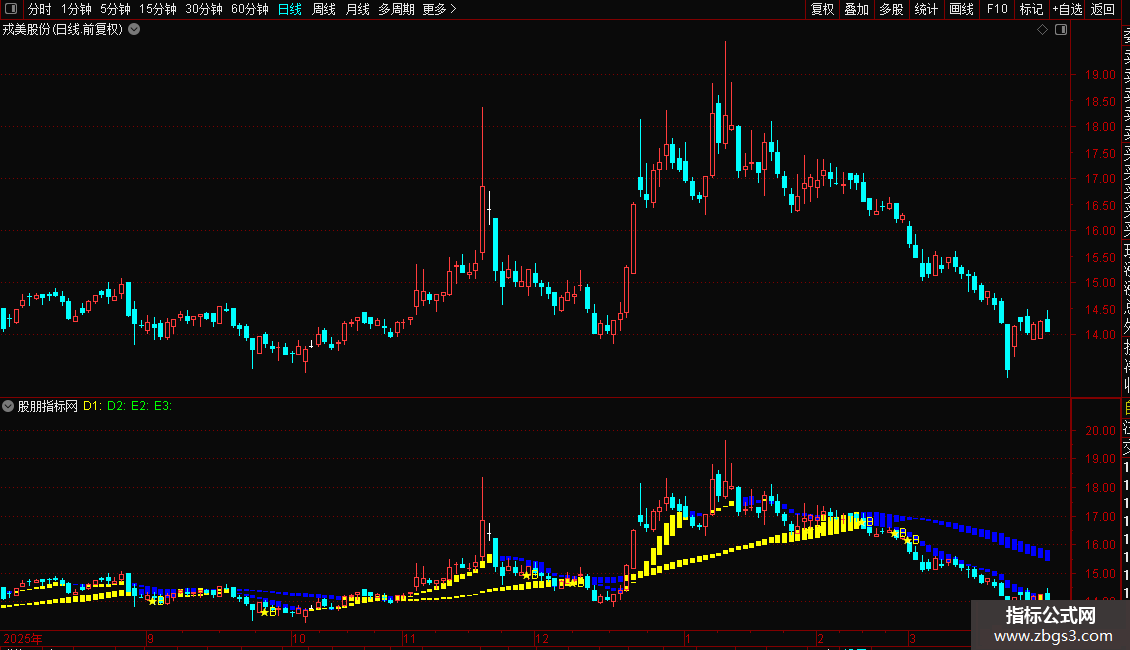Image resolution: width=1130 pixels, height=650 pixels.
Task: Toggle the sidebar panel icon at top-left
Action: coord(11,9)
